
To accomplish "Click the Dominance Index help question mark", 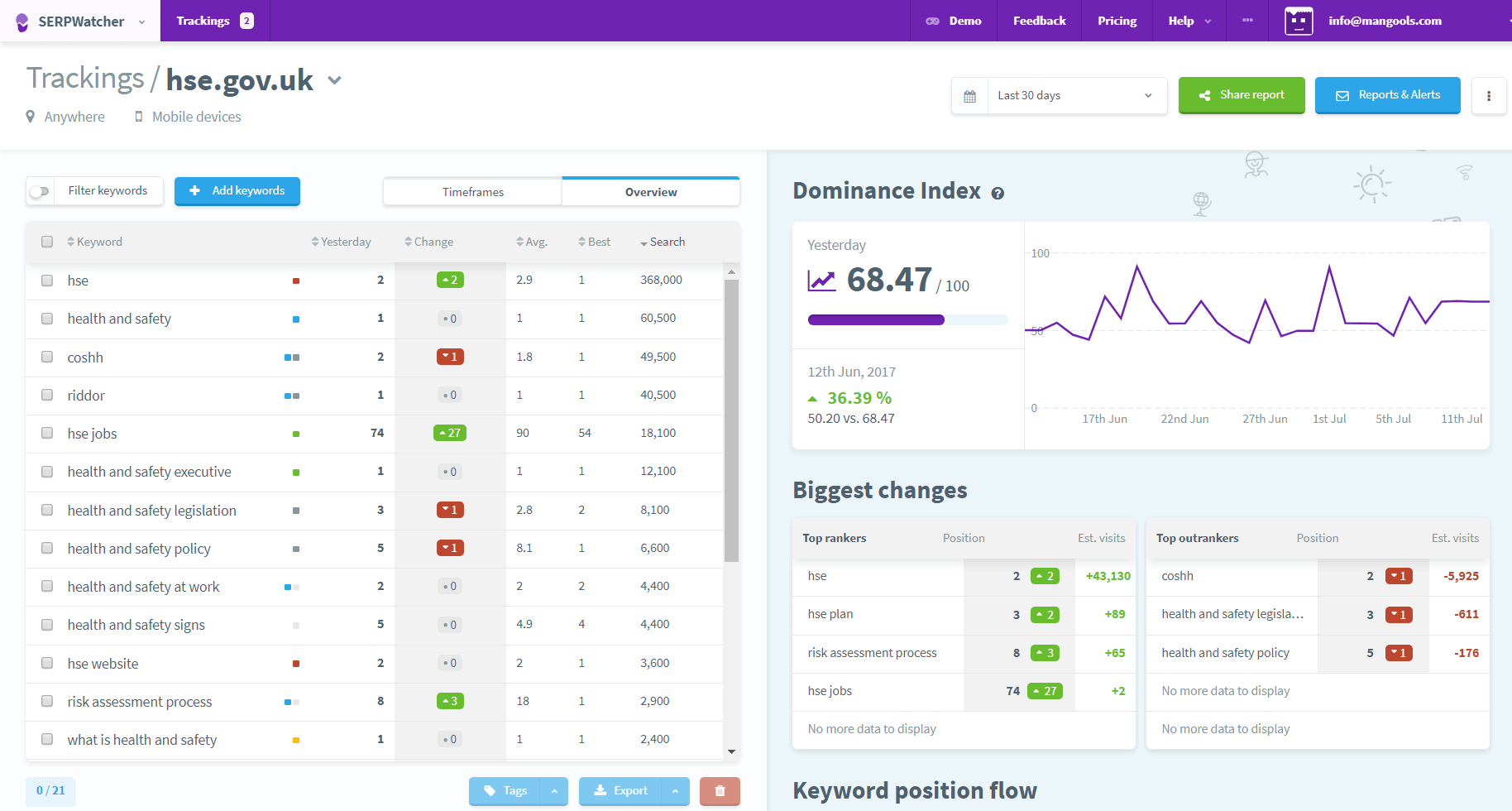I will point(998,193).
